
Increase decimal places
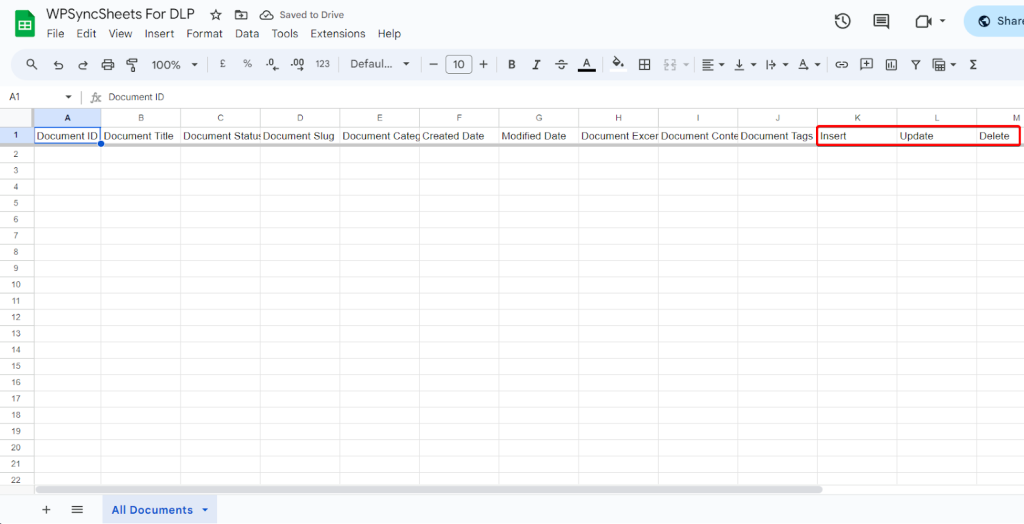297,64
